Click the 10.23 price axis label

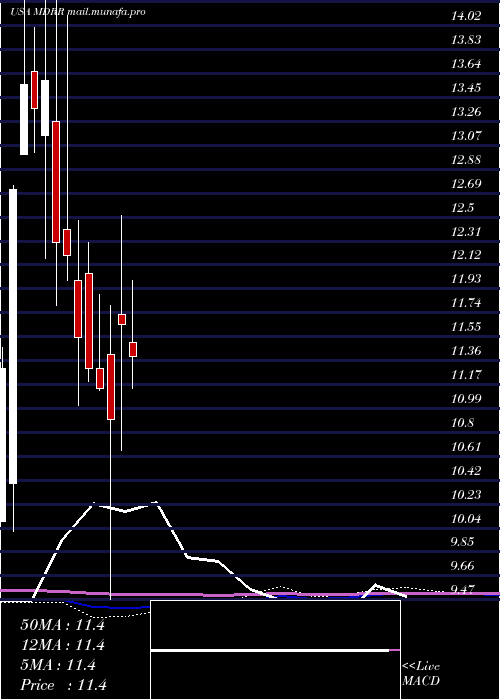click(466, 495)
